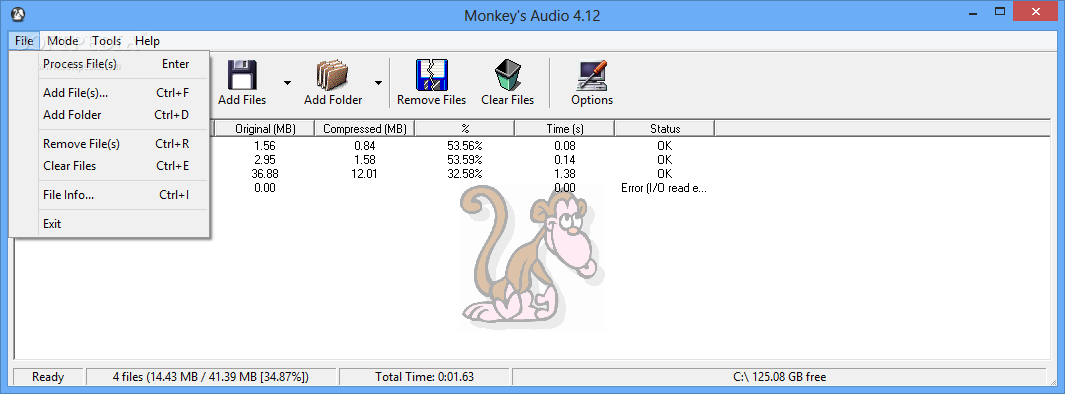Click the monkey app icon in title bar

point(19,14)
